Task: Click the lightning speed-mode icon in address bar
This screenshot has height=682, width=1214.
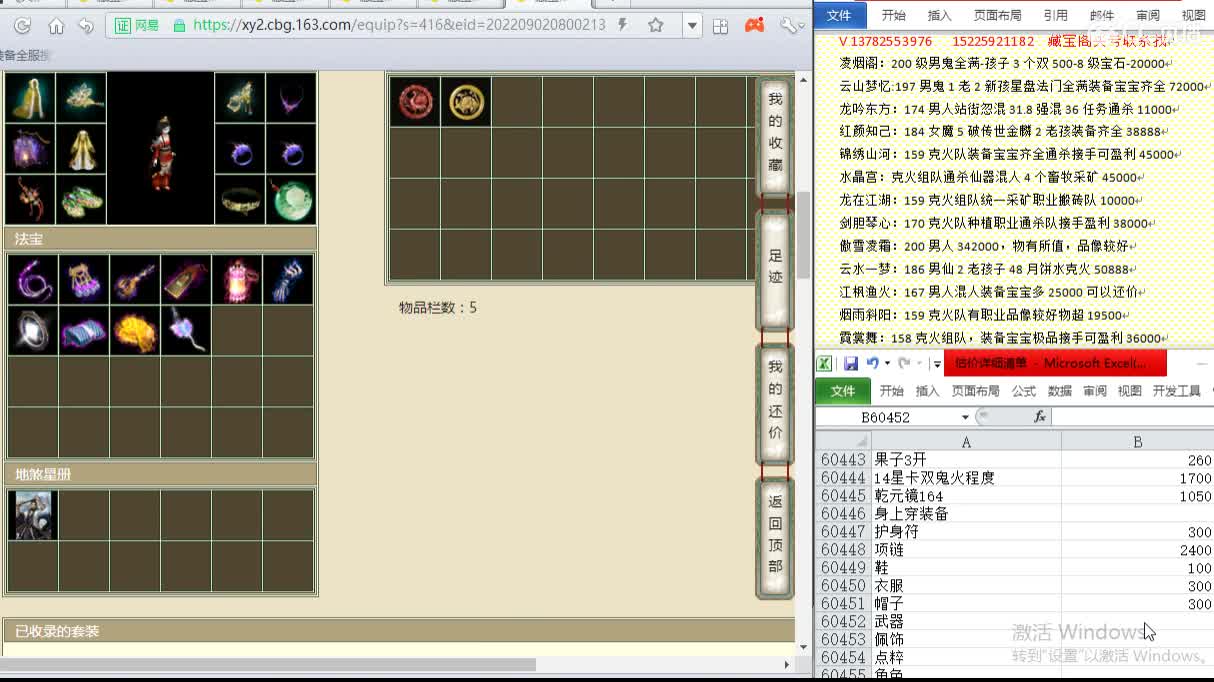Action: tap(624, 25)
